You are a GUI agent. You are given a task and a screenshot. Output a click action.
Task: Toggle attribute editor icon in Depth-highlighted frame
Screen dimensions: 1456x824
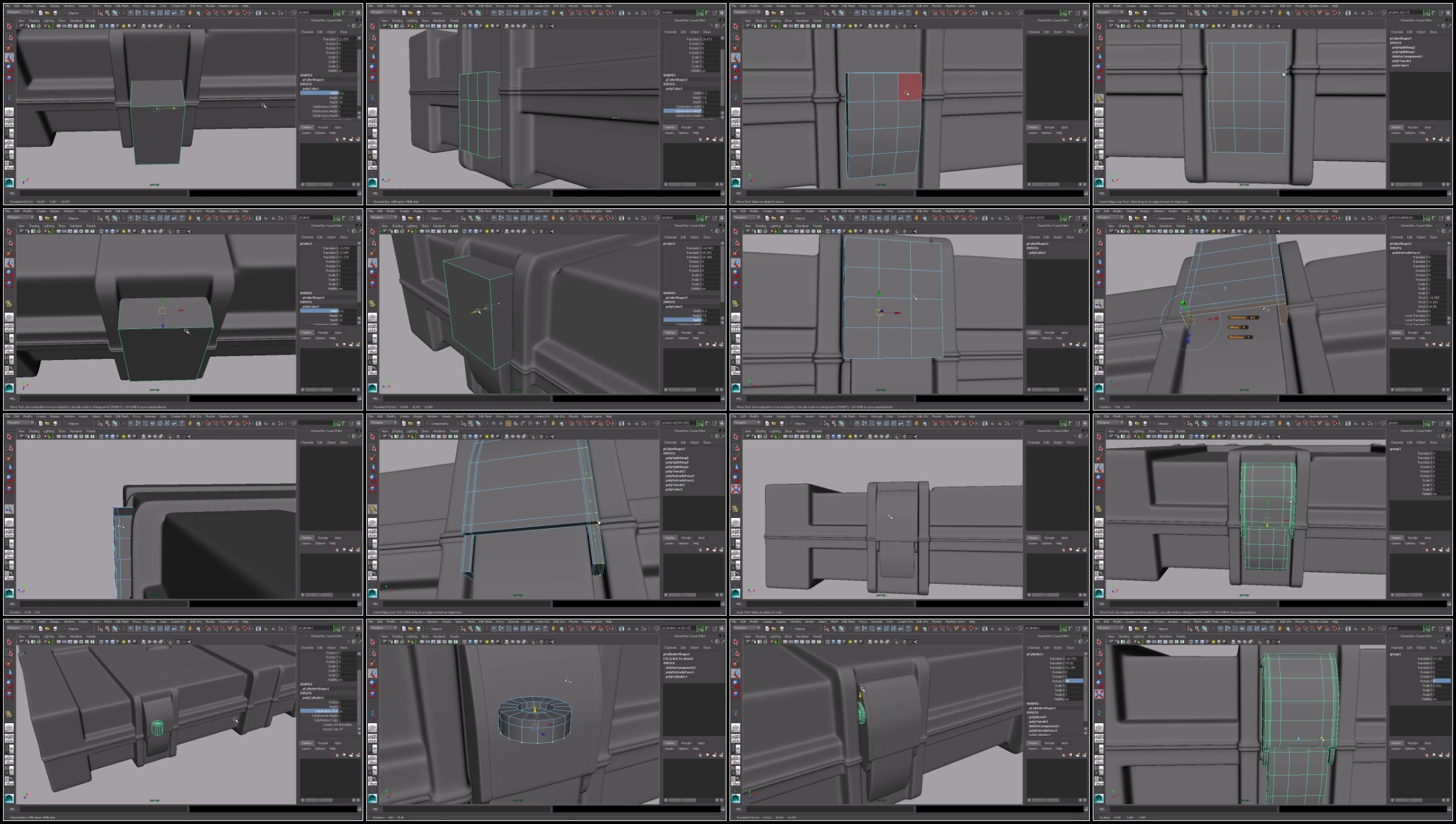[x=708, y=218]
